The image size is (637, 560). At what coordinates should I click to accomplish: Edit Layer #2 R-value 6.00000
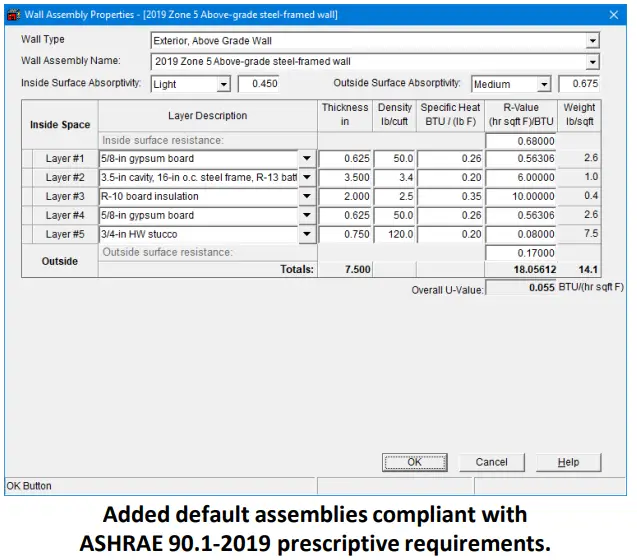(x=521, y=177)
